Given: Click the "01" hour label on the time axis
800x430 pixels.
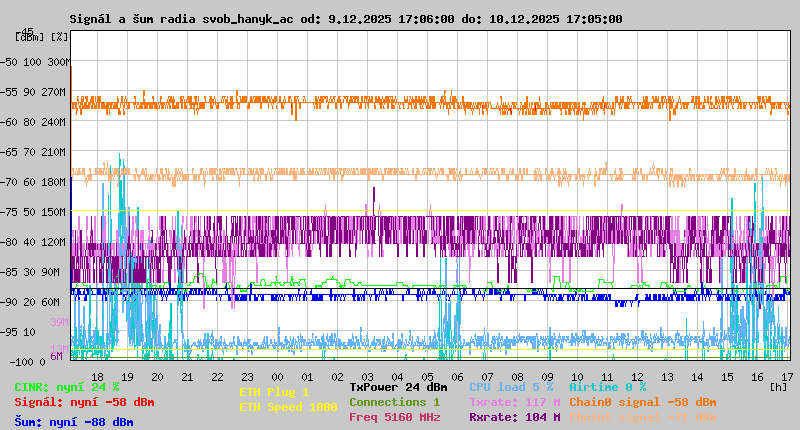Looking at the screenshot, I should point(307,377).
